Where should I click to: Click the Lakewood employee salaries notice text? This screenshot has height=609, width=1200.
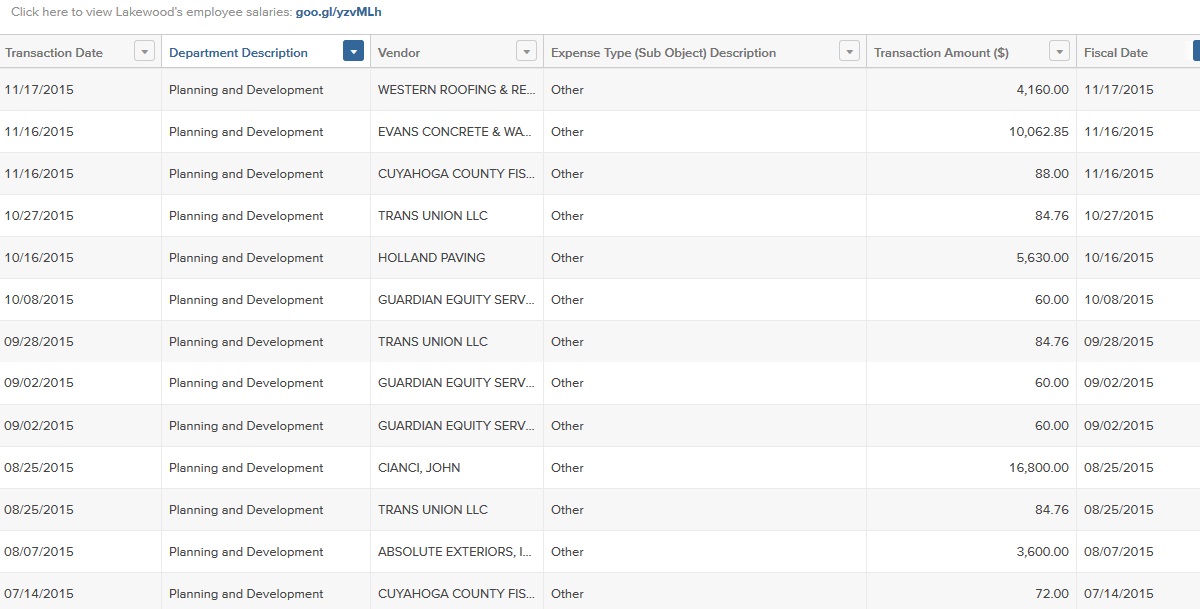click(145, 12)
